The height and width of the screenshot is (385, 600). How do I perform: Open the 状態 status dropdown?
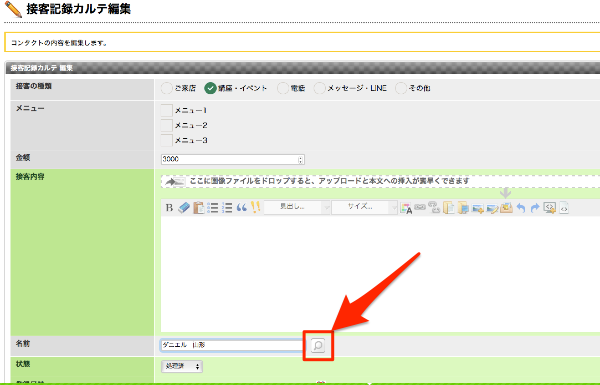pyautogui.click(x=182, y=366)
